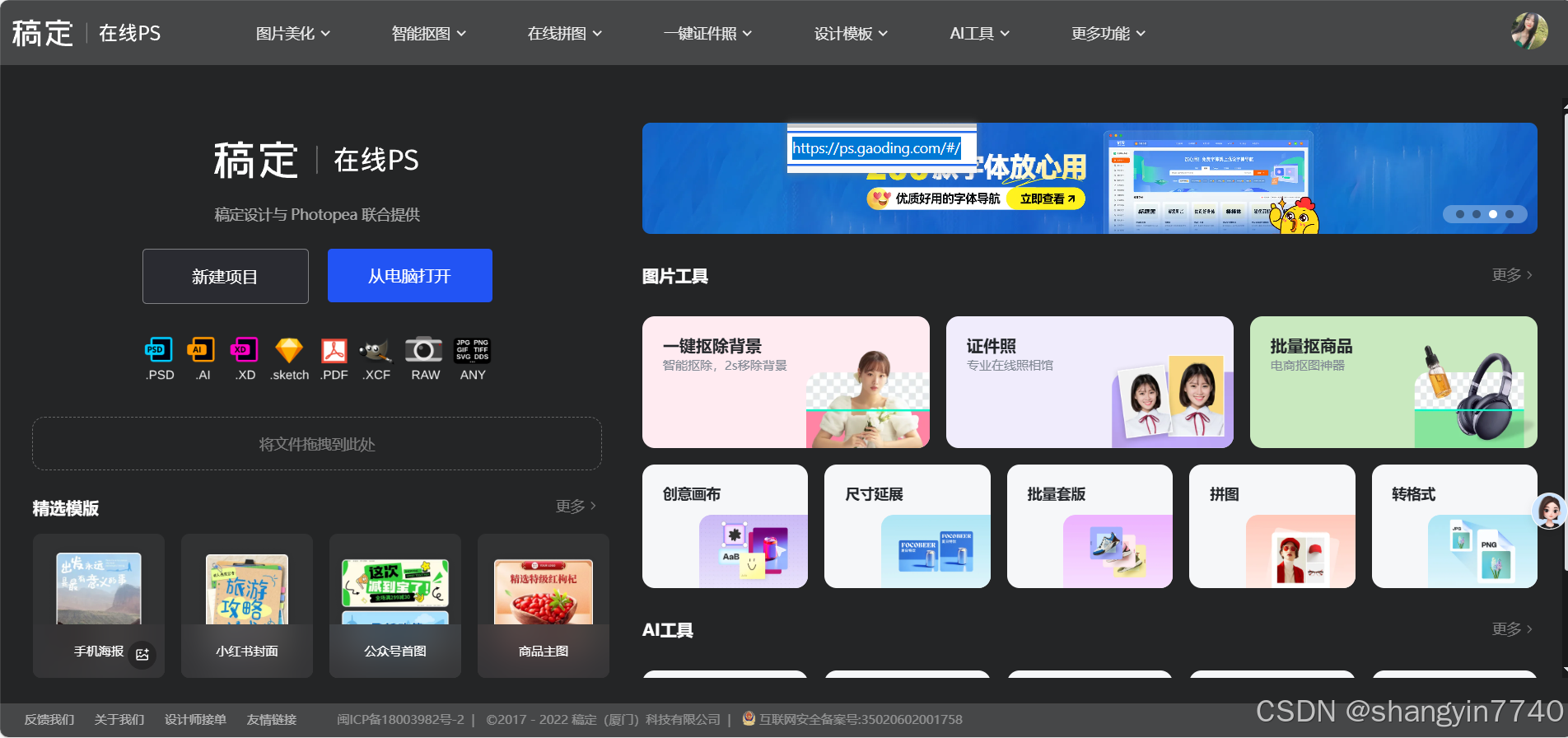Select the third banner carousel dot
The width and height of the screenshot is (1568, 738).
pos(1493,214)
